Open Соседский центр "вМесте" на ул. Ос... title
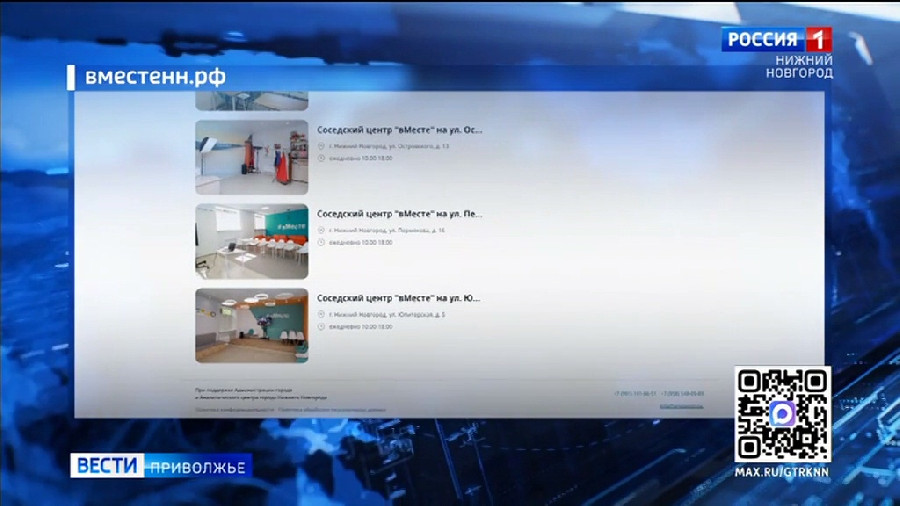Screen dimensions: 900x506 point(399,130)
